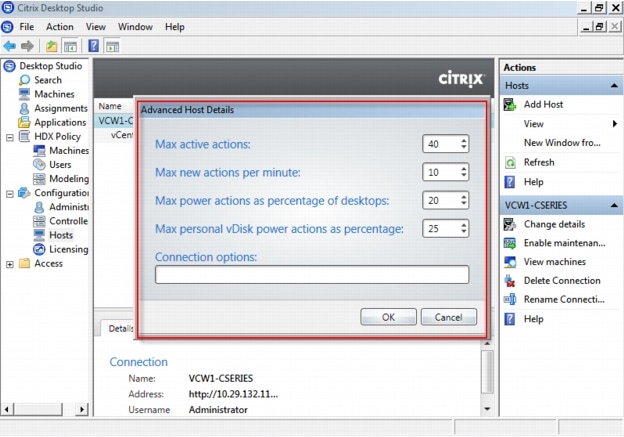624x437 pixels.
Task: Toggle the Show/Hide action pane icon
Action: [112, 46]
